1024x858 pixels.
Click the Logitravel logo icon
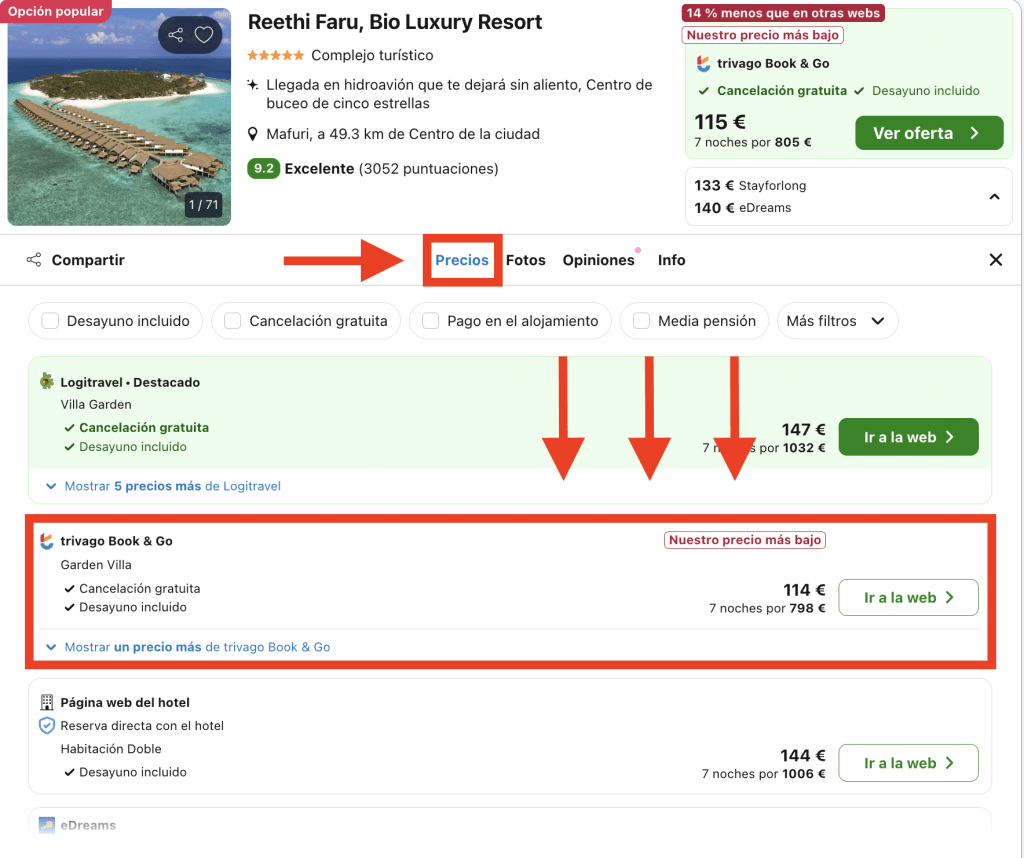coord(46,382)
